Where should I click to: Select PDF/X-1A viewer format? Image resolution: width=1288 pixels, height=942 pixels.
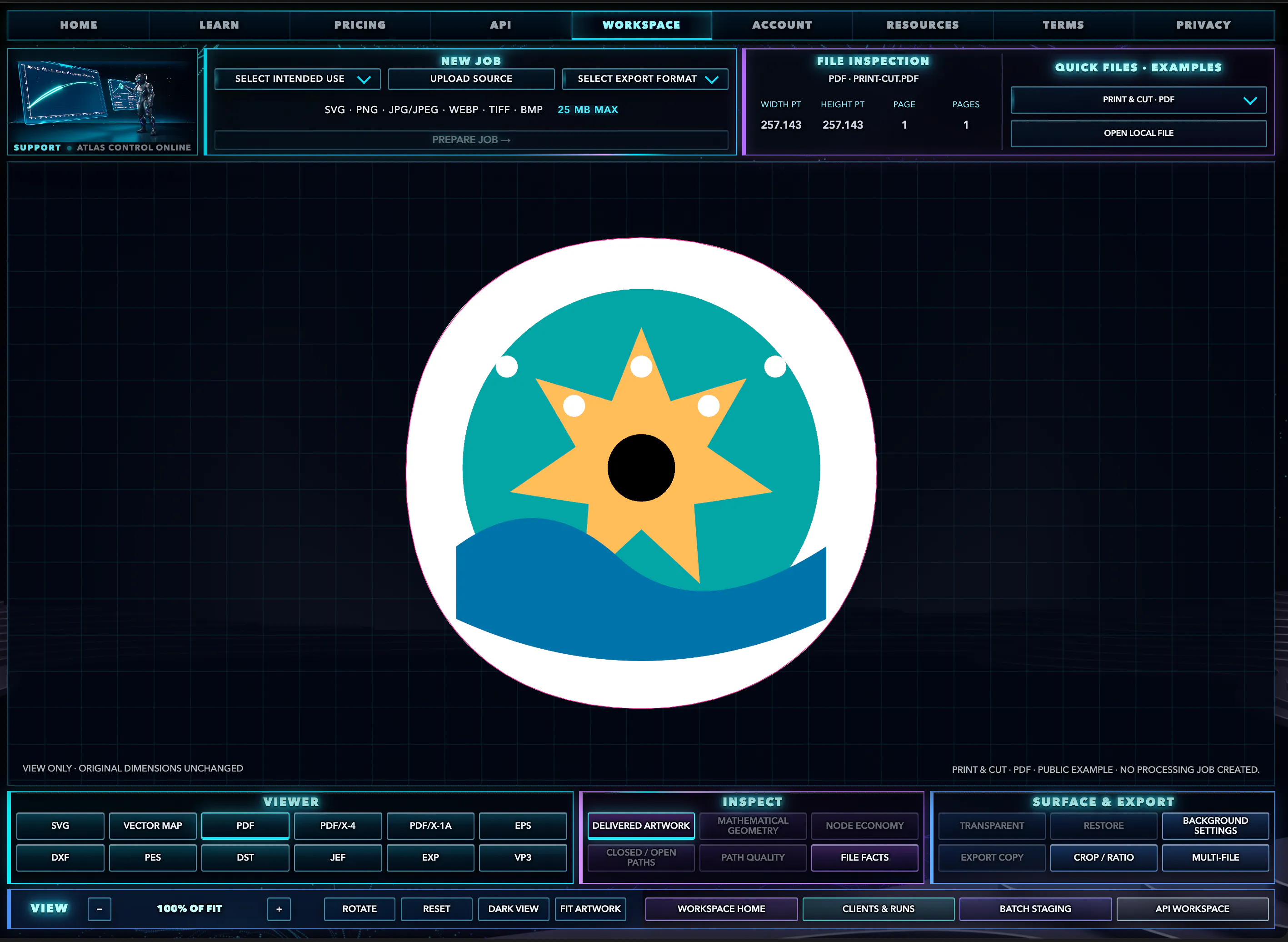[430, 826]
